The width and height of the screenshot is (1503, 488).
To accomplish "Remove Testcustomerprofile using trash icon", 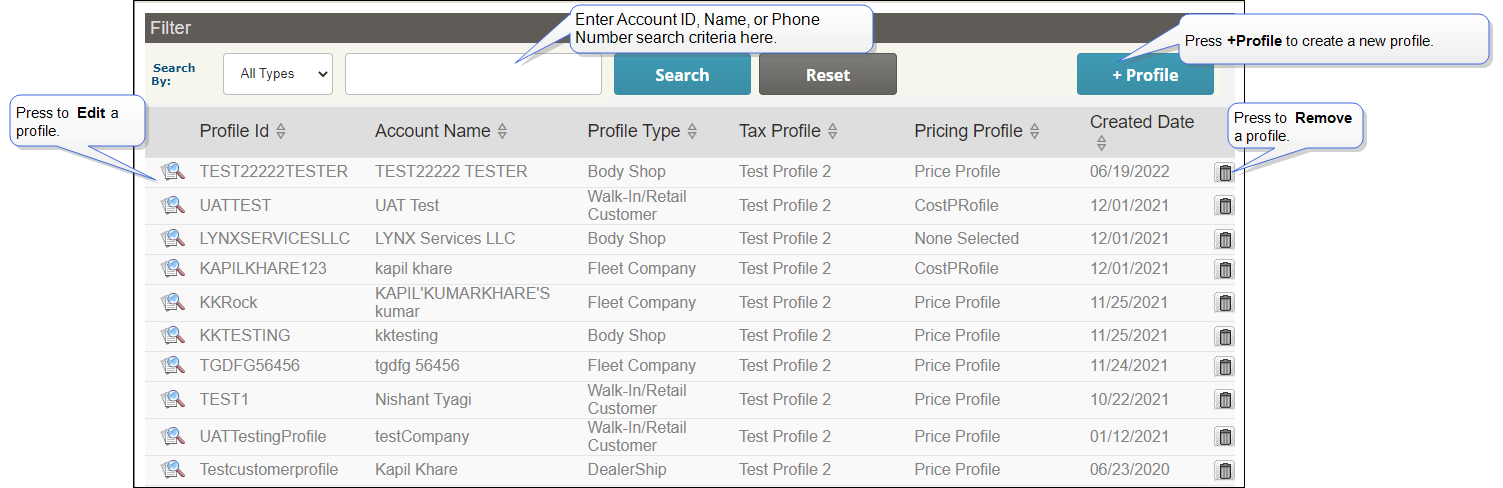I will (x=1224, y=470).
